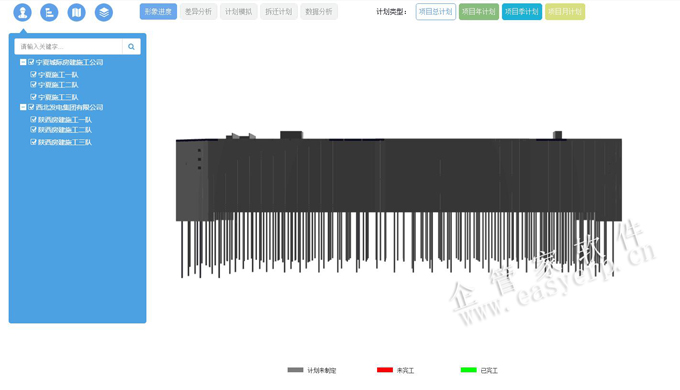Open the 数据分析 tab
The height and width of the screenshot is (390, 680).
(319, 12)
